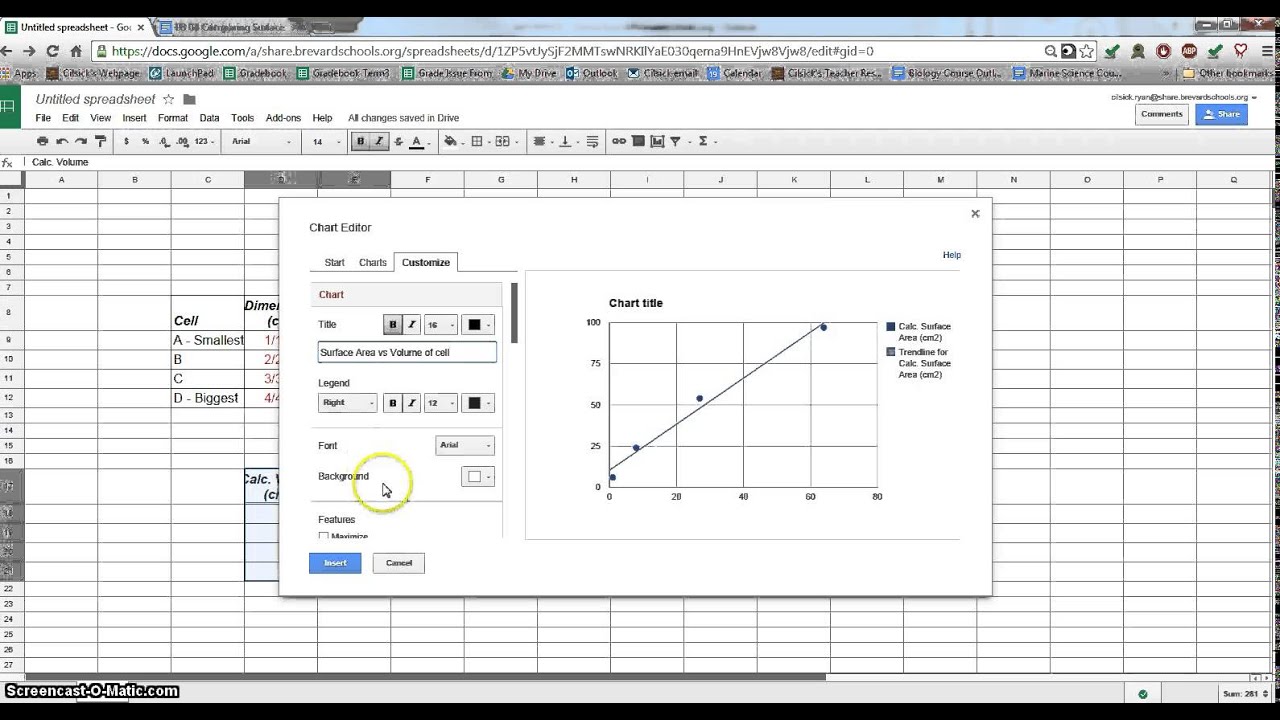The width and height of the screenshot is (1280, 720).
Task: Open the File menu
Action: [x=43, y=118]
